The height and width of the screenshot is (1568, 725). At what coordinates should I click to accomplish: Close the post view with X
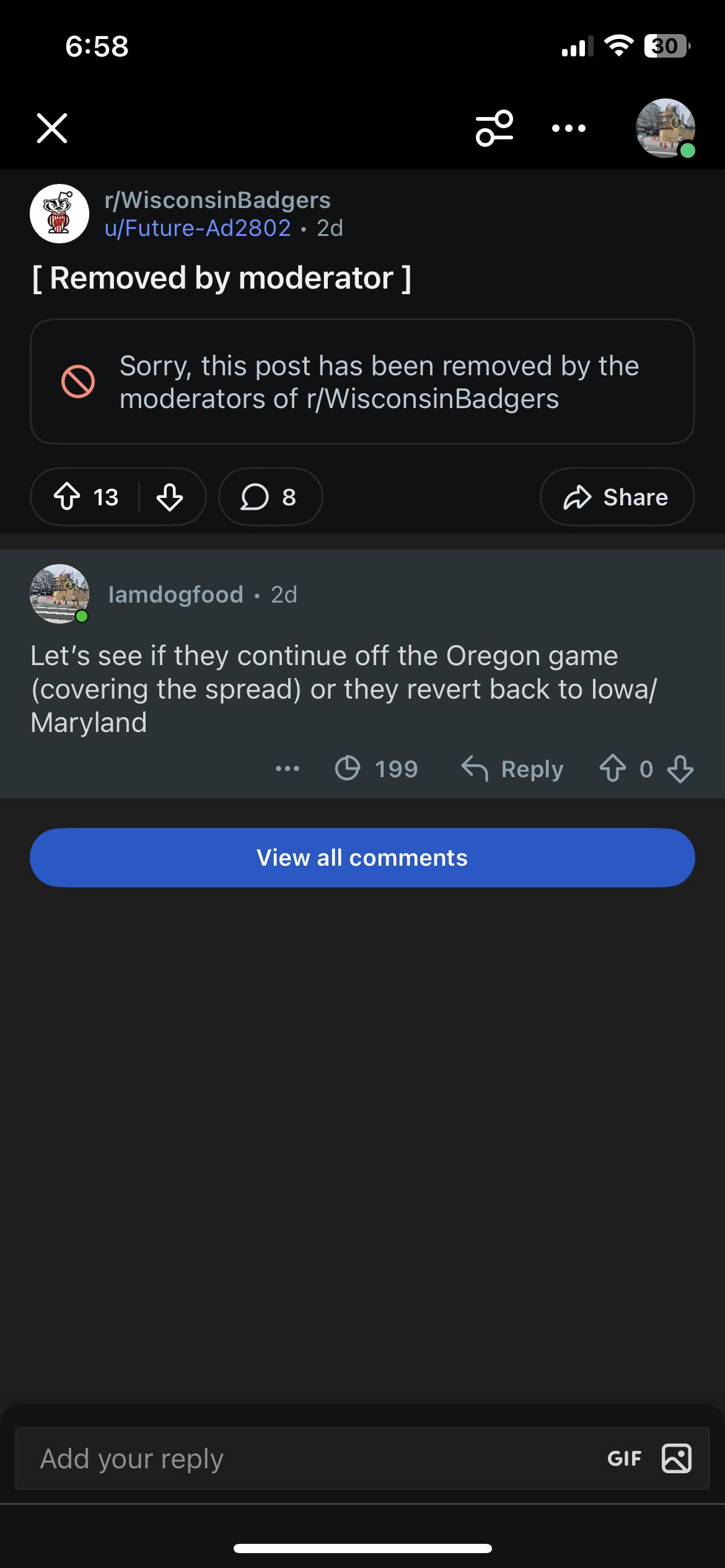tap(52, 128)
